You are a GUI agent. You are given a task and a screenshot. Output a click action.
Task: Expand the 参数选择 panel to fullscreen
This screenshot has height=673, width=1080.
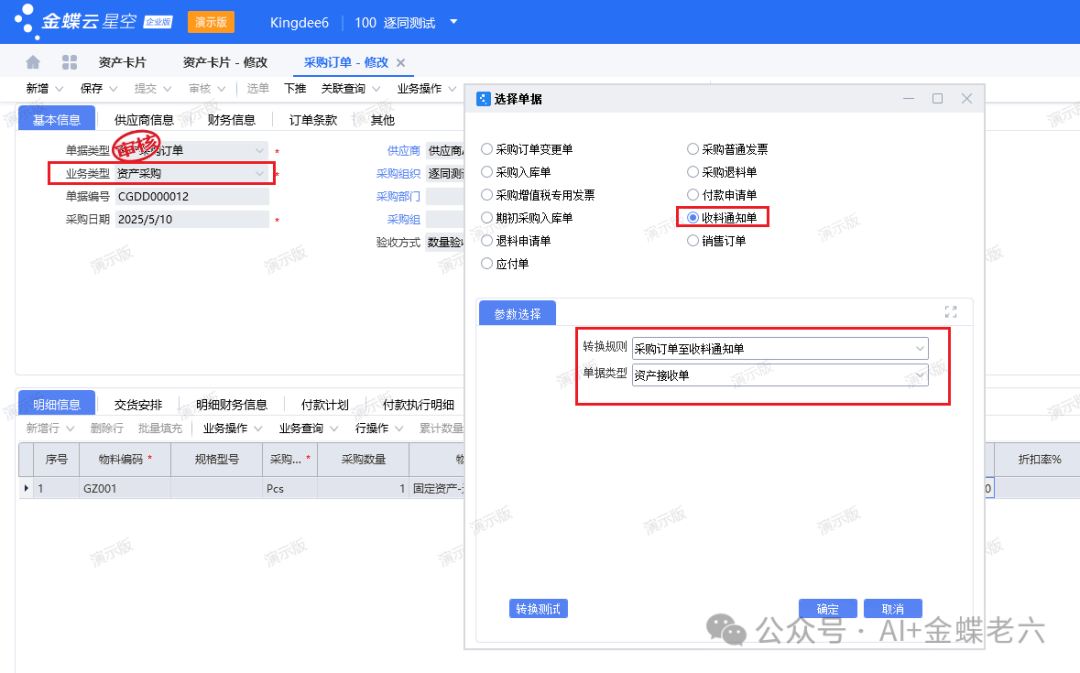(951, 312)
